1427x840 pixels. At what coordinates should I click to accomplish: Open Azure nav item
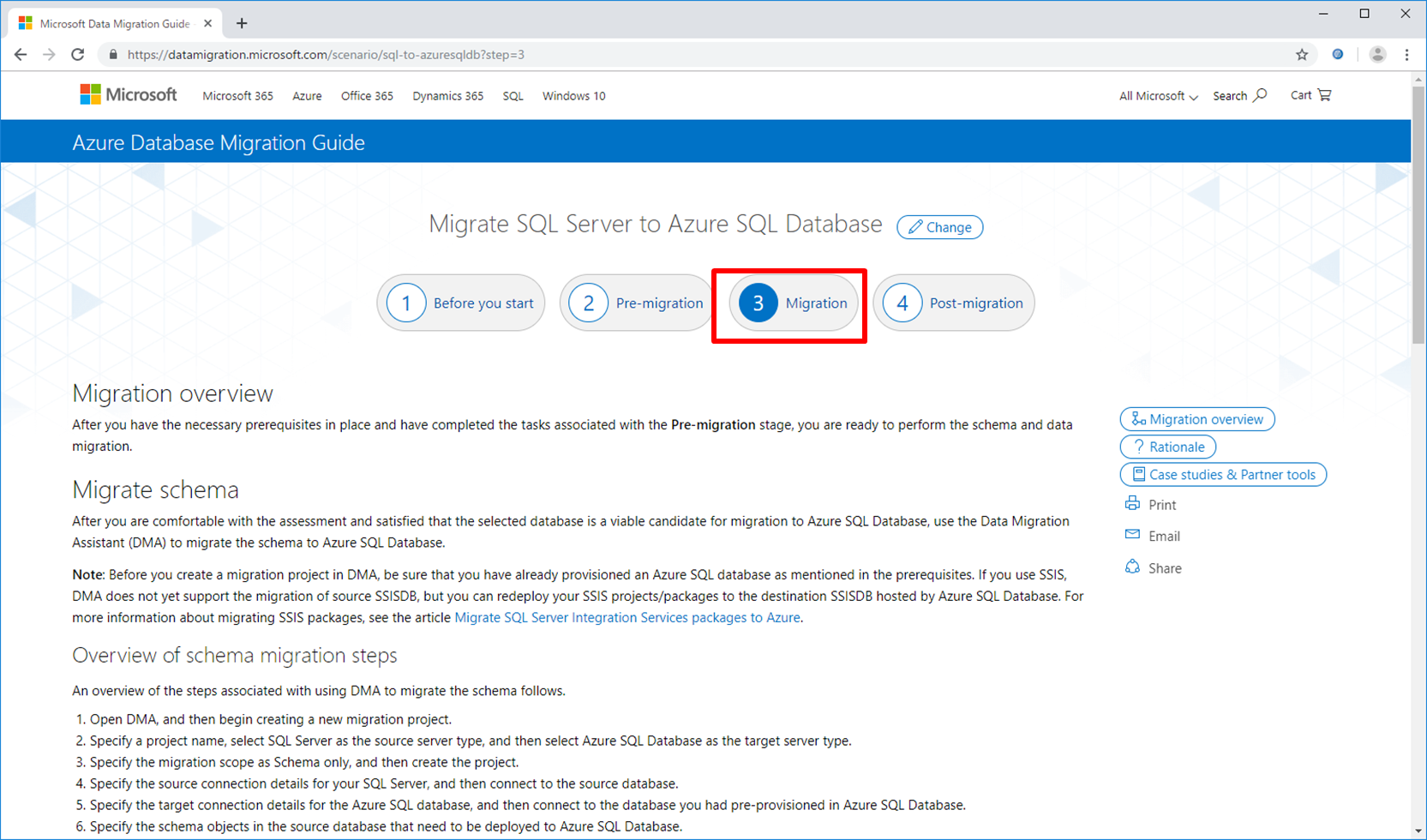point(307,96)
